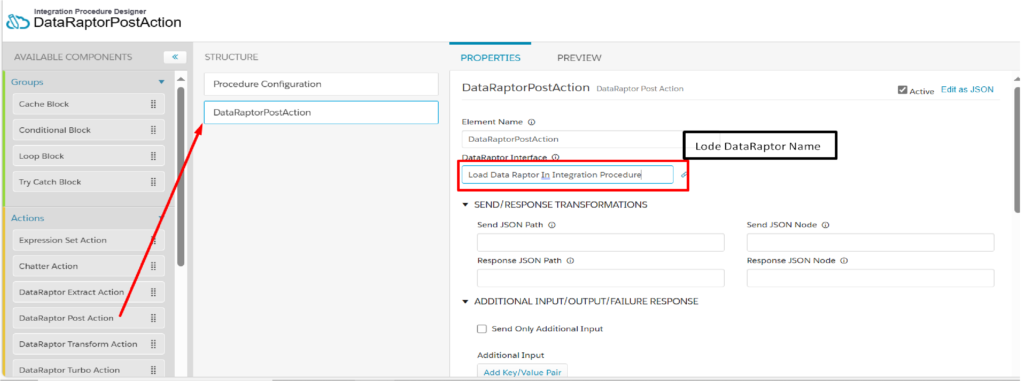Grab the DataRaptor Transform Action drag handle
Screen dimensions: 1024x383
[153, 344]
